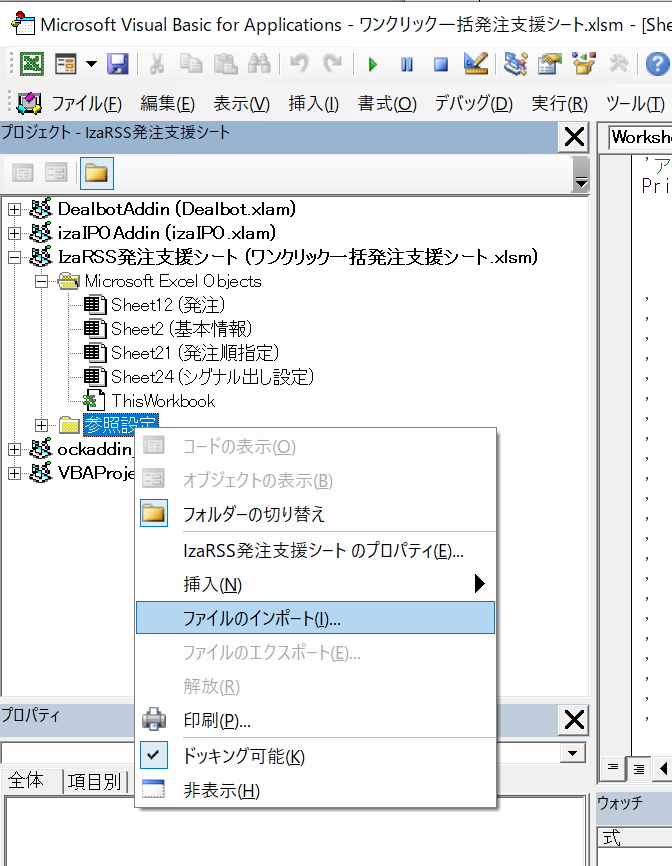Select Sheet2 (基本情報) in the tree
This screenshot has width=672, height=866.
(x=182, y=329)
